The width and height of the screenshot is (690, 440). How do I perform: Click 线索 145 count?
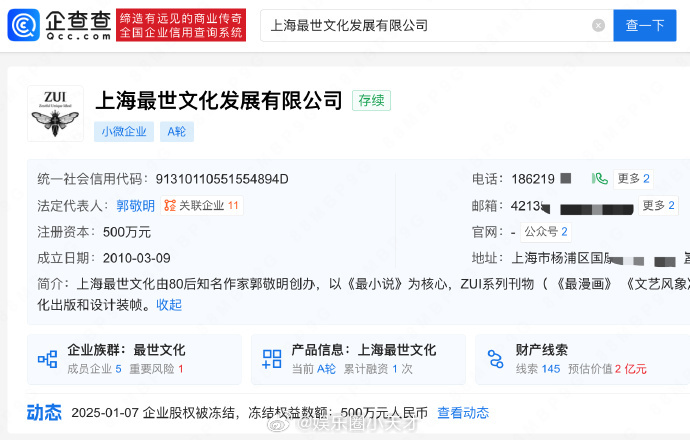(x=538, y=369)
